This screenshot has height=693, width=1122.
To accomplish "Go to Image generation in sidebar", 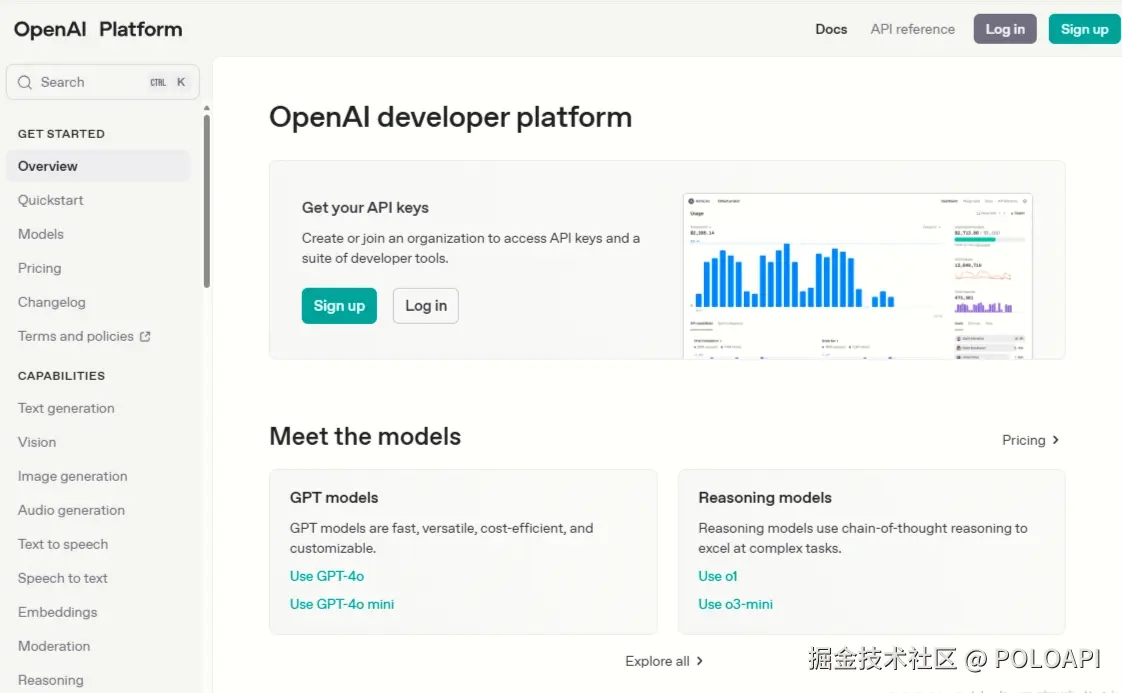I will pos(73,476).
